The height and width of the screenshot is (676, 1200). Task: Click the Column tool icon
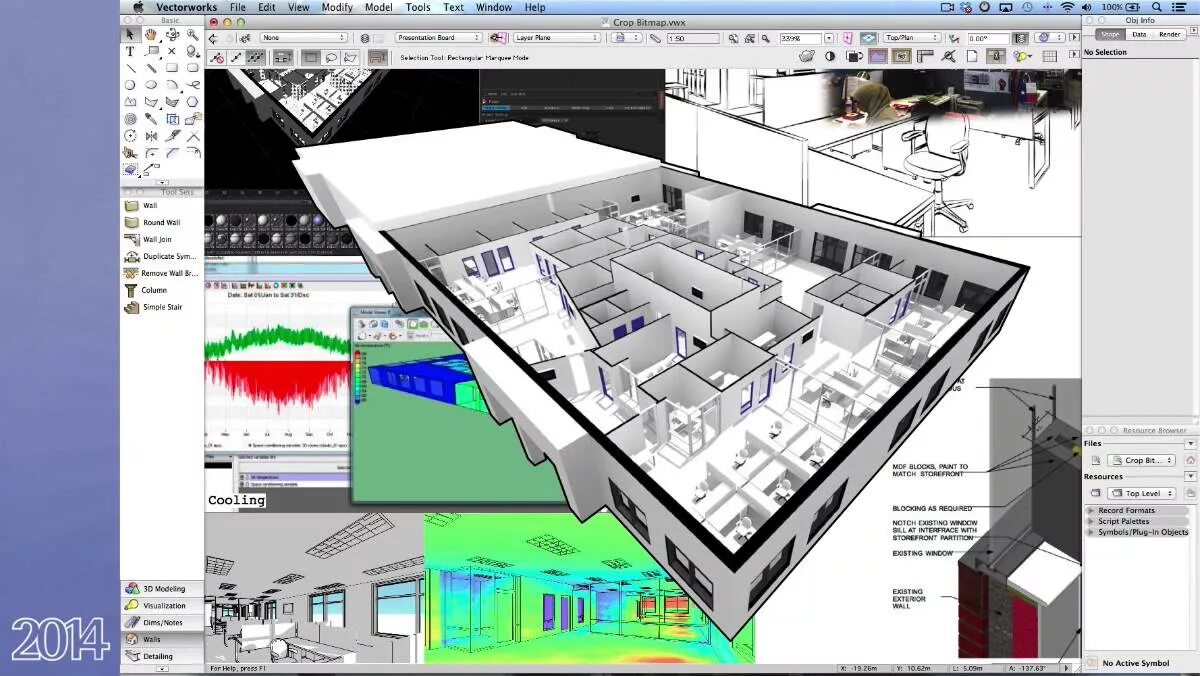tap(131, 290)
